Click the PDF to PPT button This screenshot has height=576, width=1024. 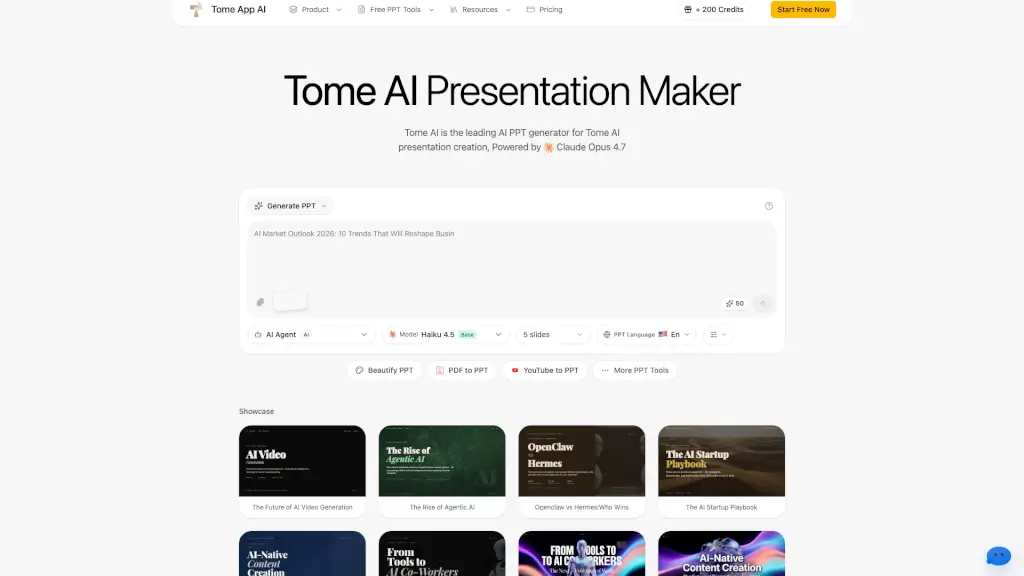(462, 370)
